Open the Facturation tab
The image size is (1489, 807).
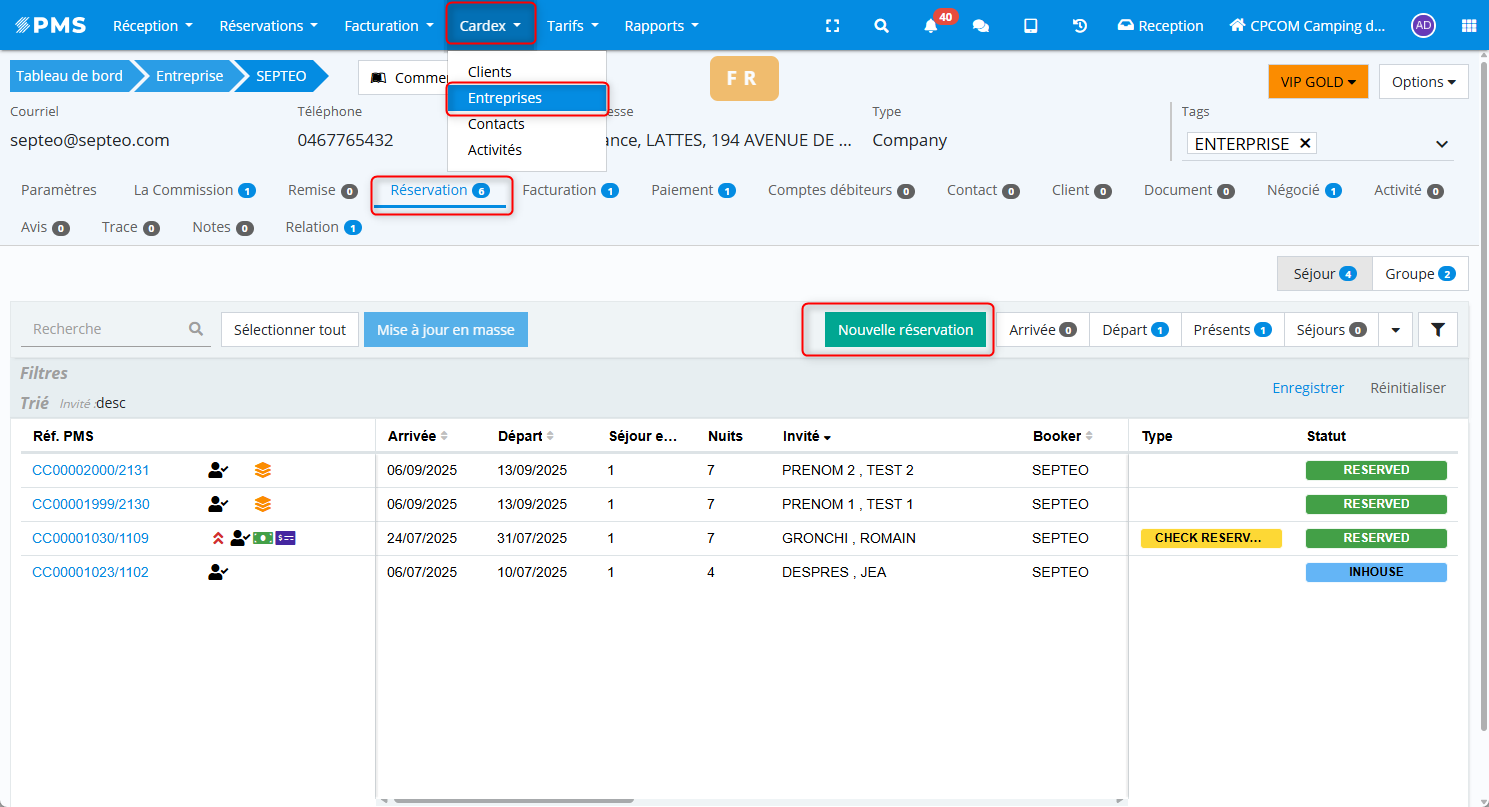[569, 190]
